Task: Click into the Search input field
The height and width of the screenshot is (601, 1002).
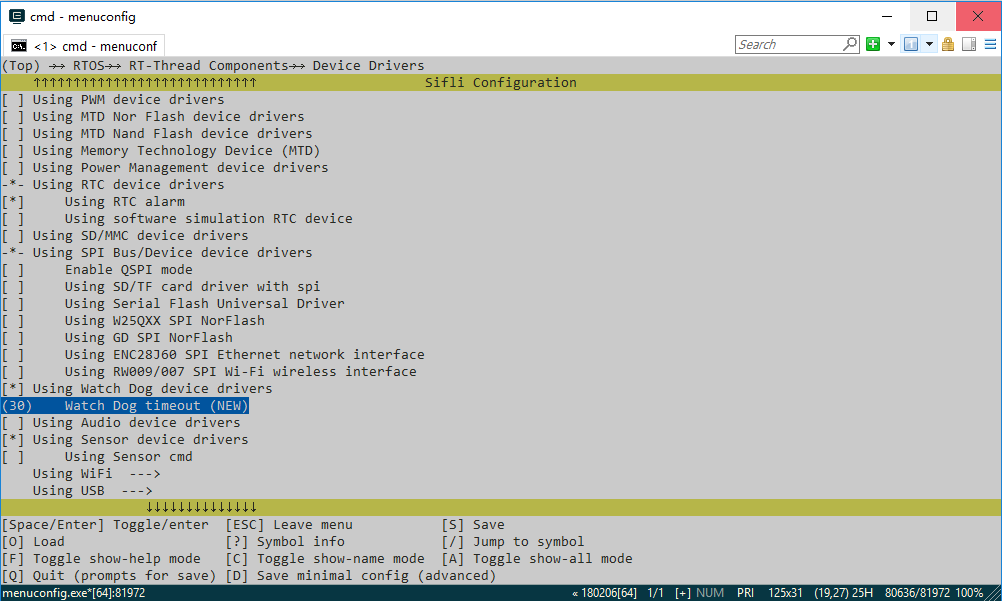Action: (x=790, y=44)
